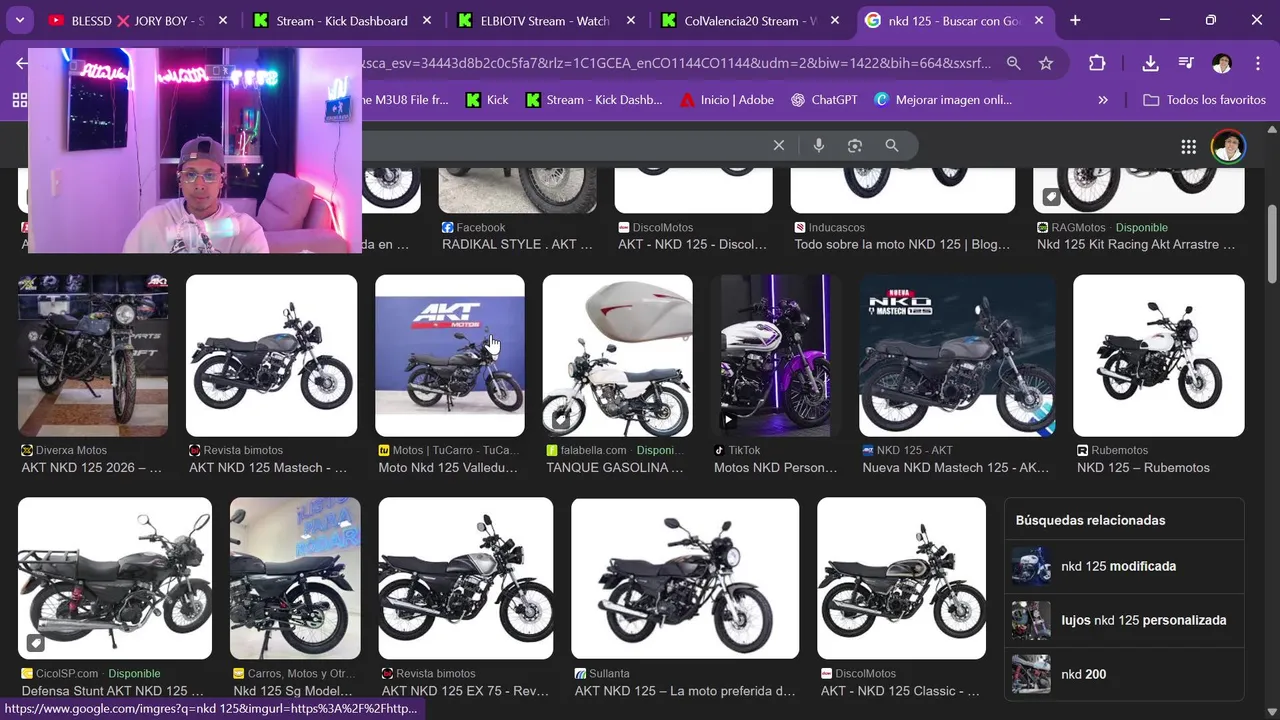The width and height of the screenshot is (1280, 720).
Task: Switch to BLESSD JORY BOY YouTube tab
Action: pos(138,20)
